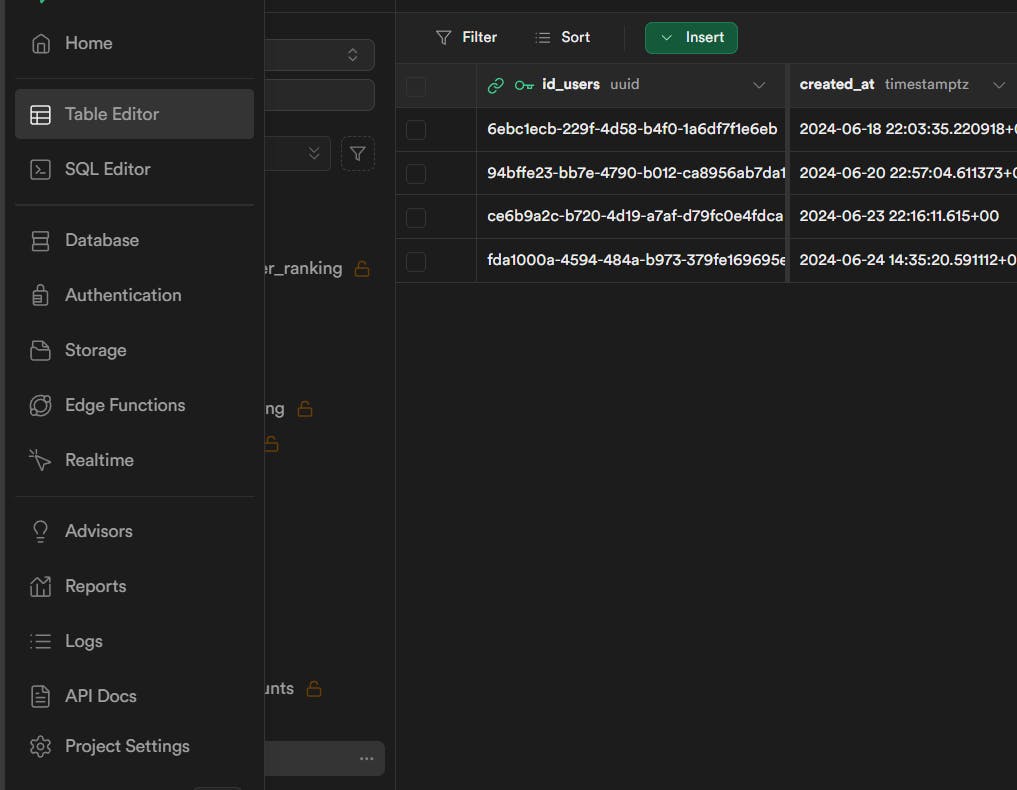Click the SQL Editor terminal icon

coord(40,170)
